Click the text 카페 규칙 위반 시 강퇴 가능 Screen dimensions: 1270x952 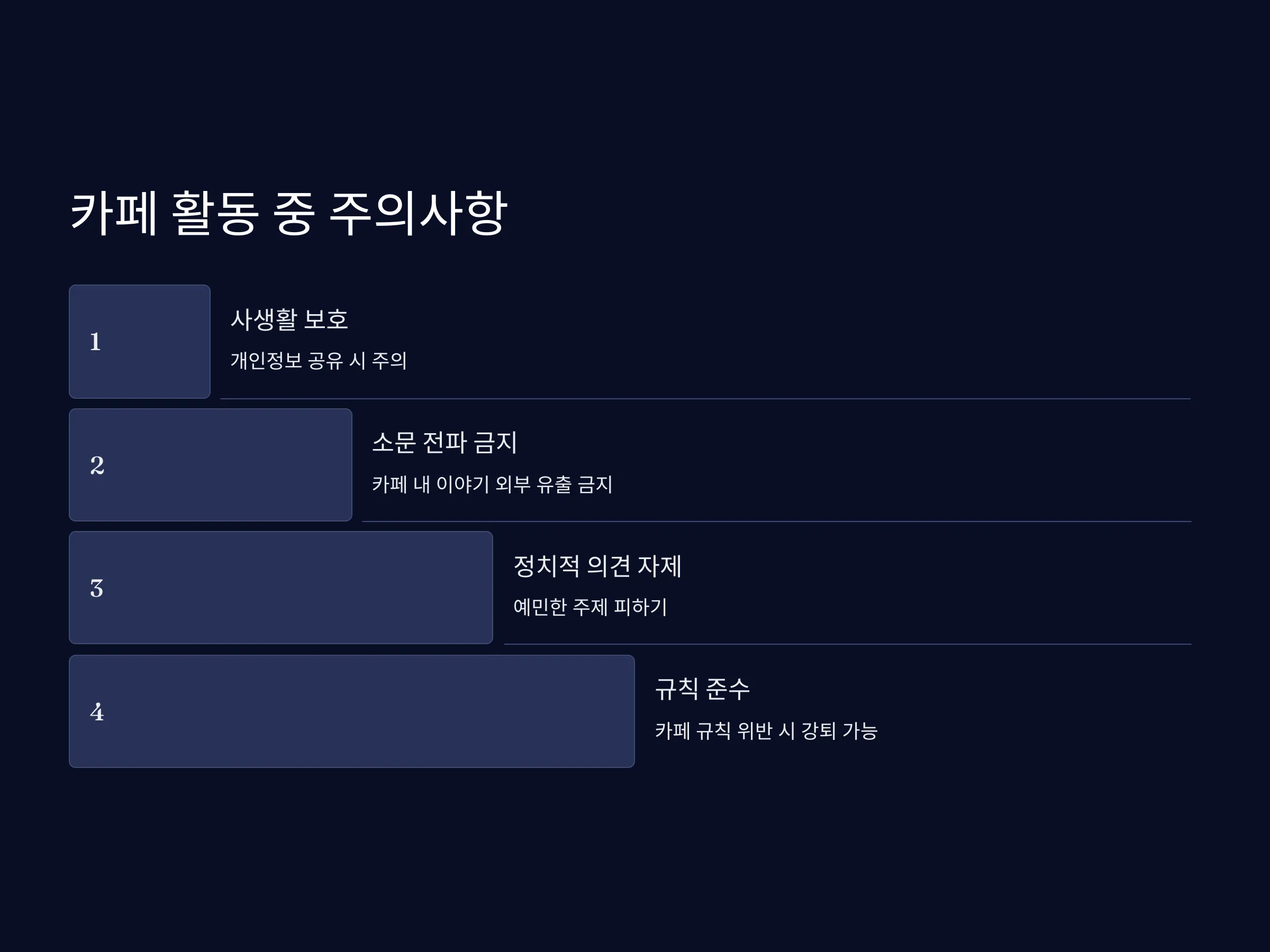coord(766,730)
